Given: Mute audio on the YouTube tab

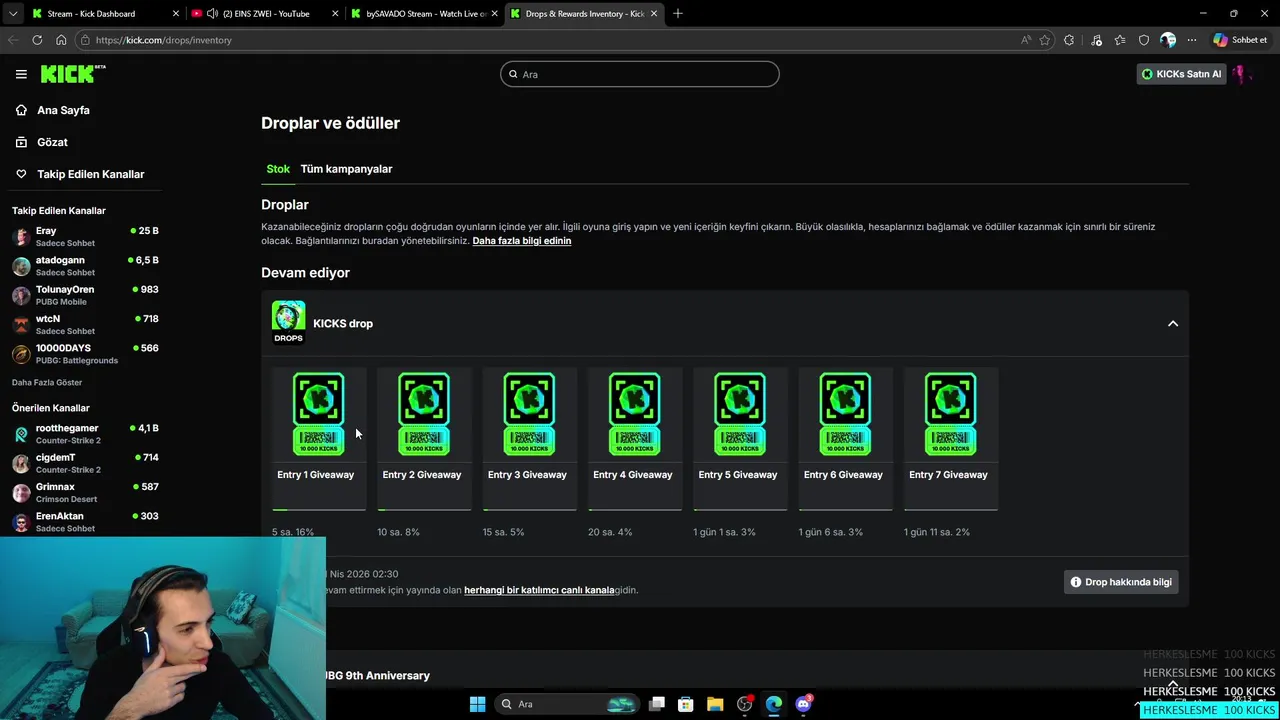Looking at the screenshot, I should click(212, 14).
